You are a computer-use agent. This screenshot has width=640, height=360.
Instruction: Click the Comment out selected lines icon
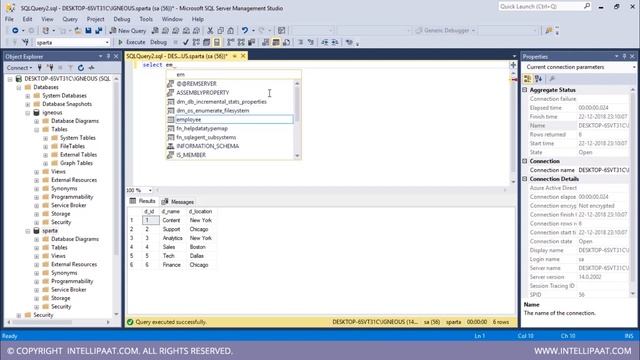(300, 42)
